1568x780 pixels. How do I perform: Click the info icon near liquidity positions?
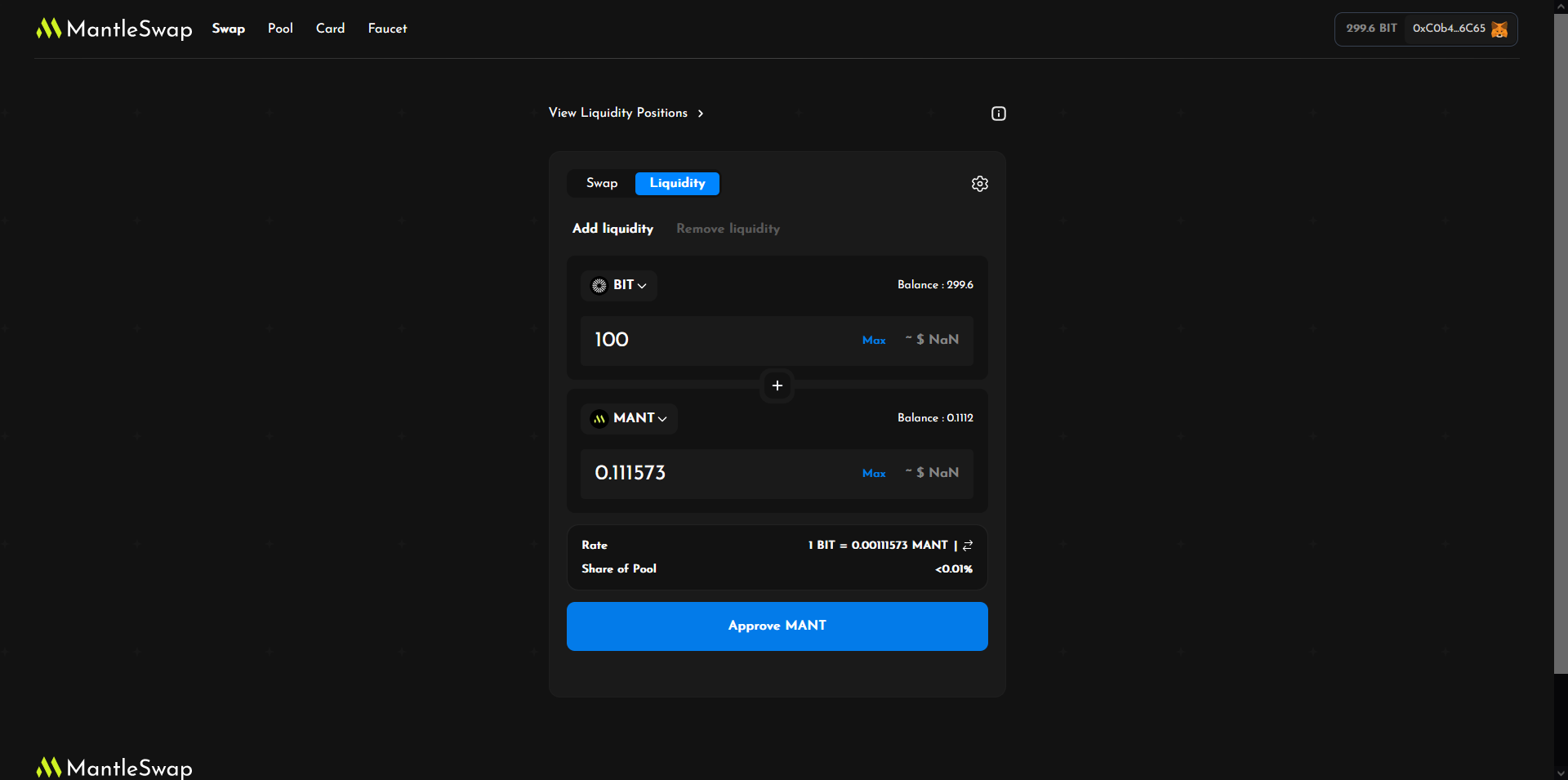tap(998, 114)
